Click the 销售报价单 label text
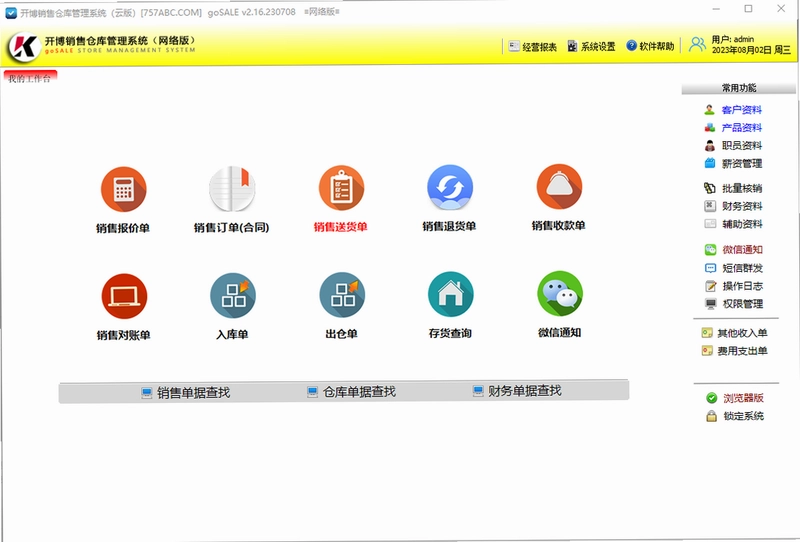800x542 pixels. coord(123,228)
